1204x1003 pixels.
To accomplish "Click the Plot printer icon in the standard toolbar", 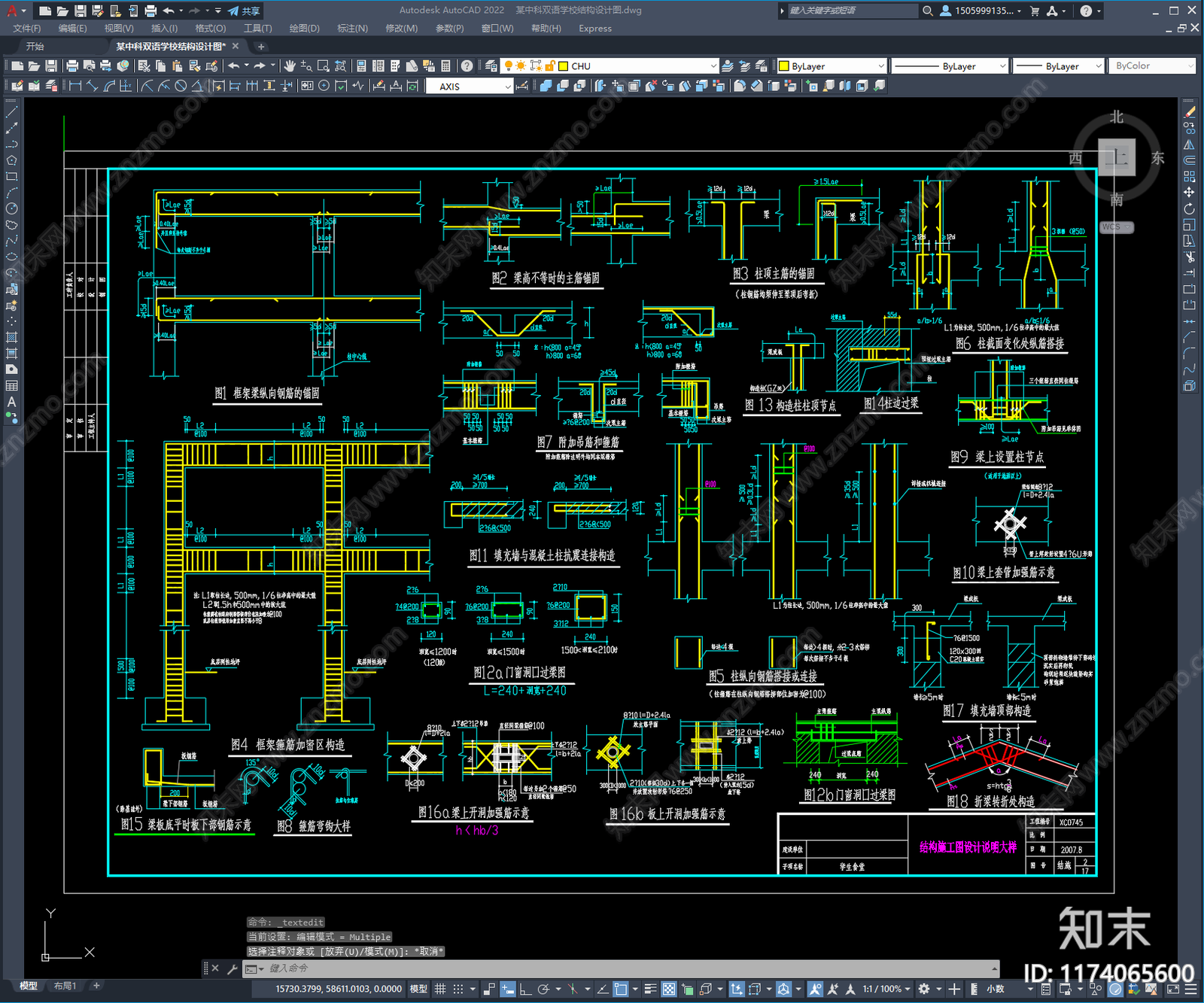I will click(x=73, y=66).
